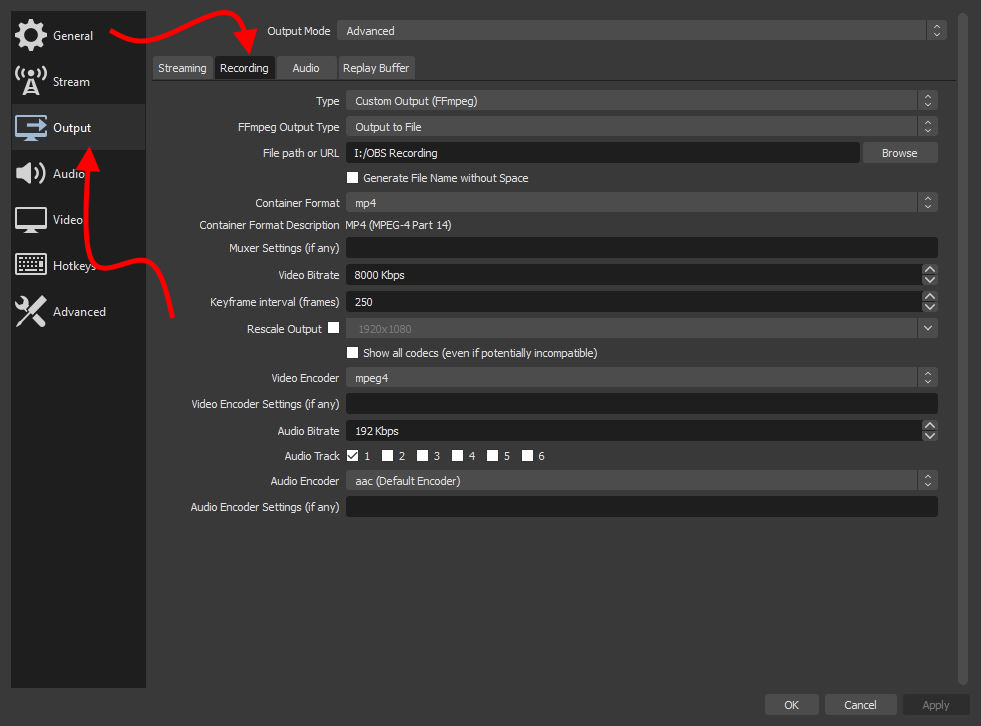Increase Video Bitrate with up arrow
The height and width of the screenshot is (726, 981).
coord(930,269)
